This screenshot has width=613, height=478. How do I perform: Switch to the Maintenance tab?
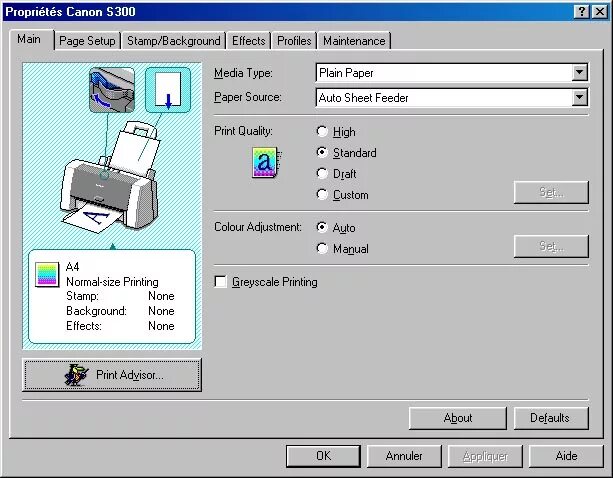click(x=354, y=41)
